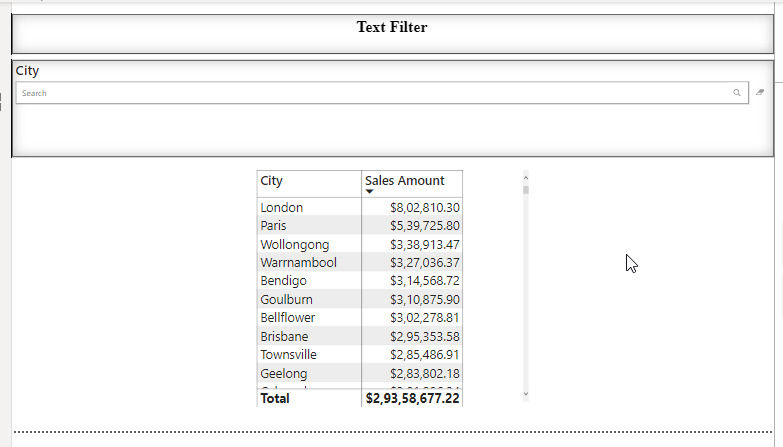Click Geelong in the City column
Screen dimensions: 783x447
click(x=284, y=373)
